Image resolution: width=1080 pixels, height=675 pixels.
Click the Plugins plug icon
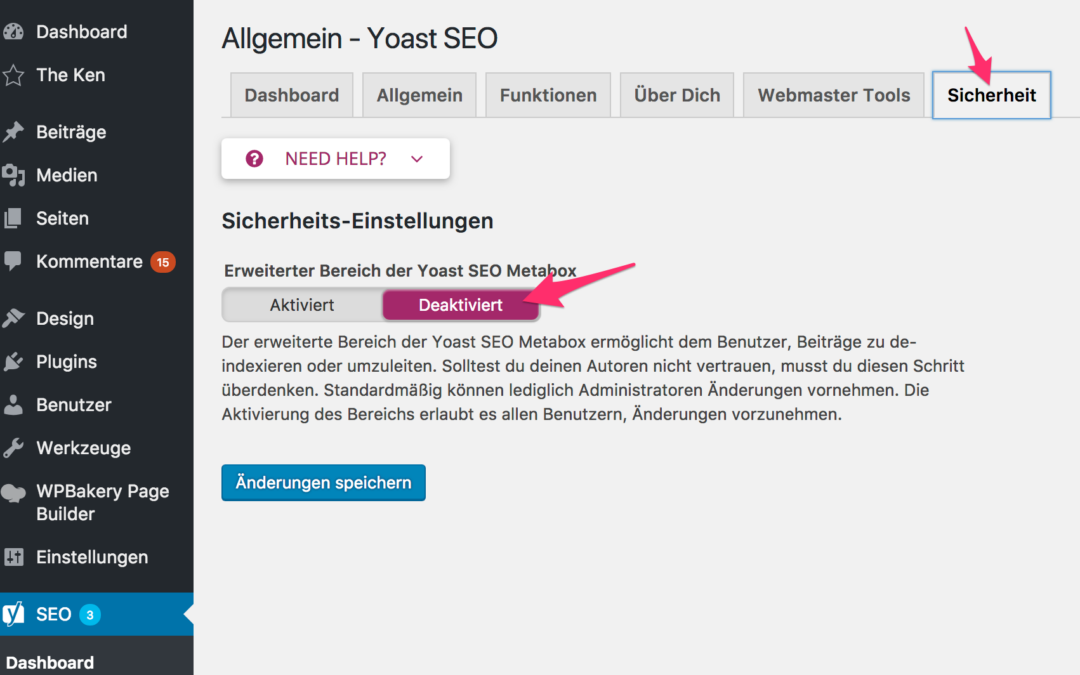(13, 362)
